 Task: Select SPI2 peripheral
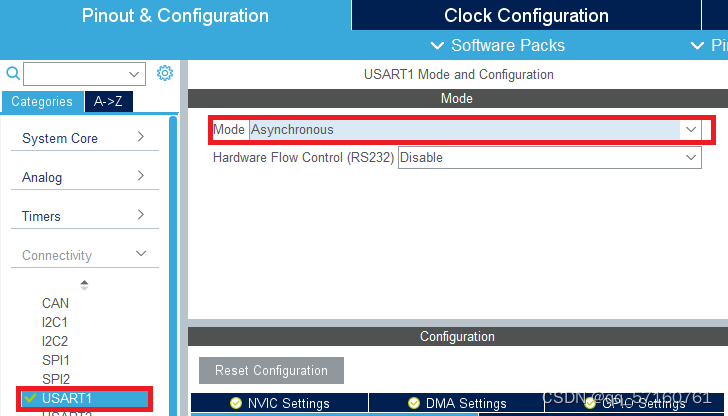point(56,379)
